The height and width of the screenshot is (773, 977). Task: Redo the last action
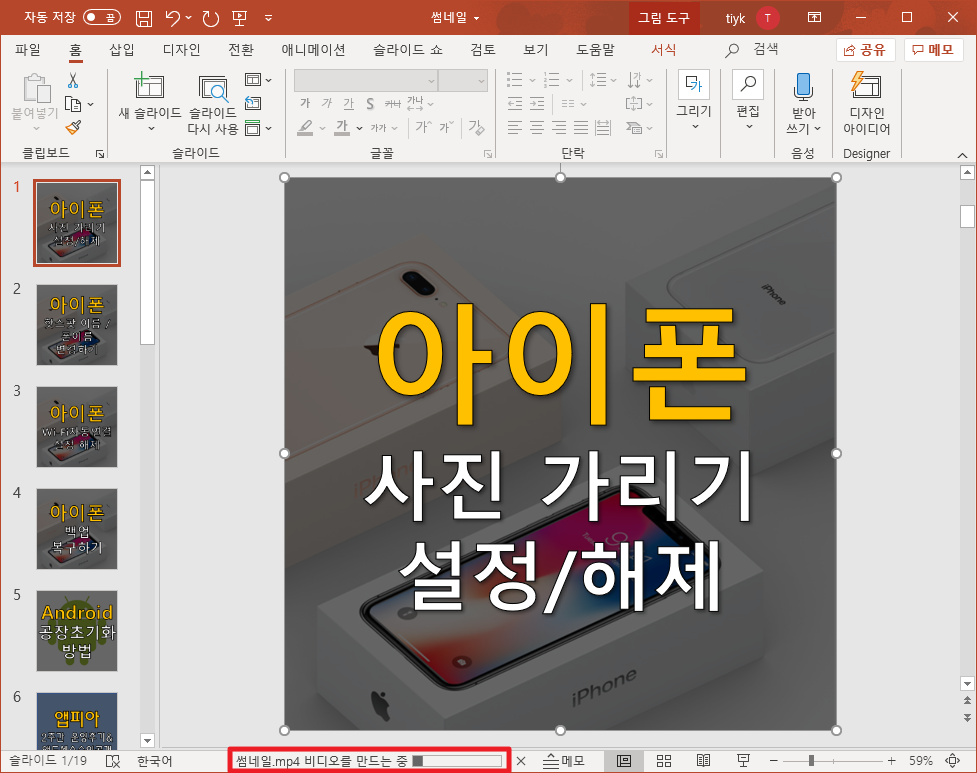(211, 18)
